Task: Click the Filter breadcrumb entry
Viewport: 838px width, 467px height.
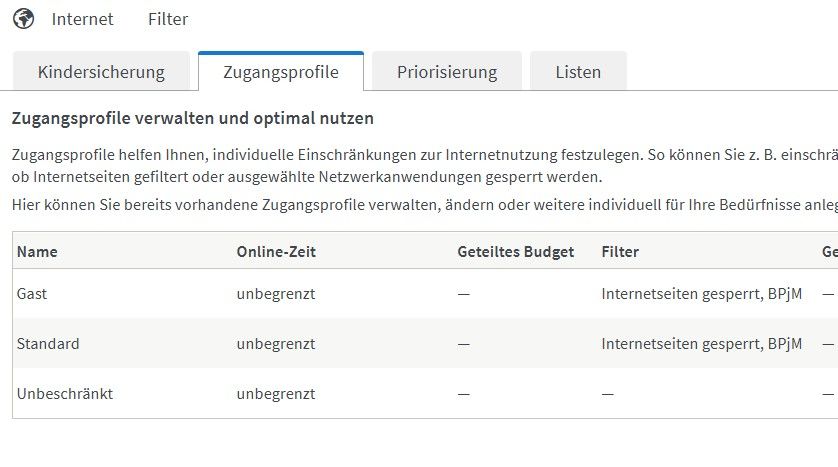Action: [x=167, y=19]
